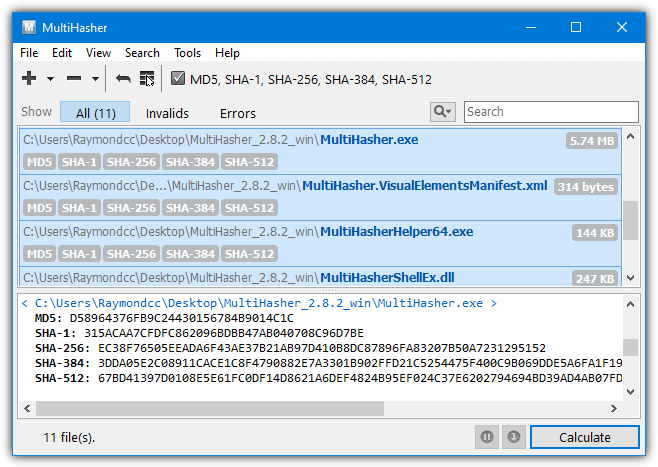The height and width of the screenshot is (467, 658).
Task: Click the Pause calculation icon button
Action: click(487, 437)
